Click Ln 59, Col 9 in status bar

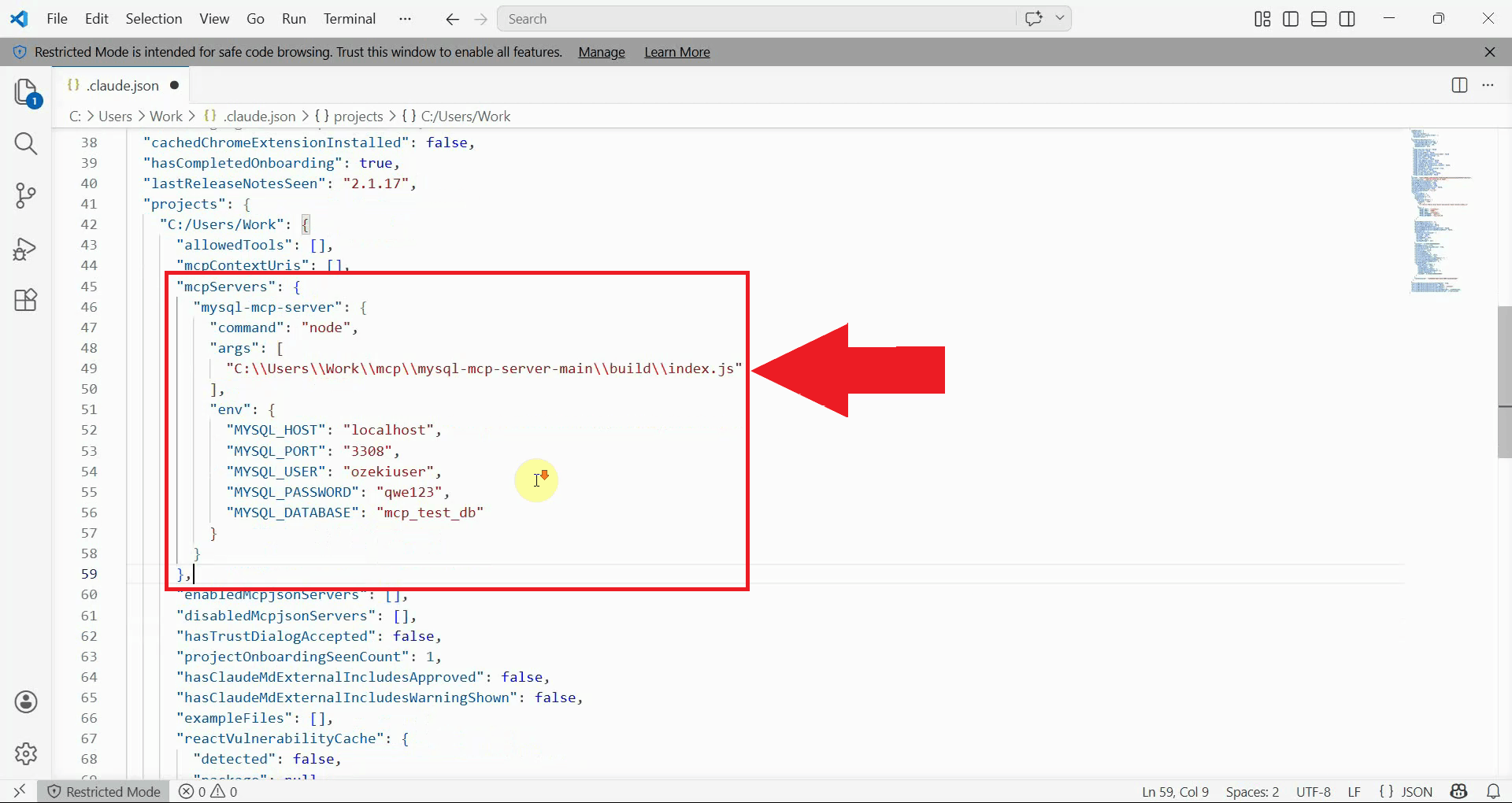(1175, 792)
